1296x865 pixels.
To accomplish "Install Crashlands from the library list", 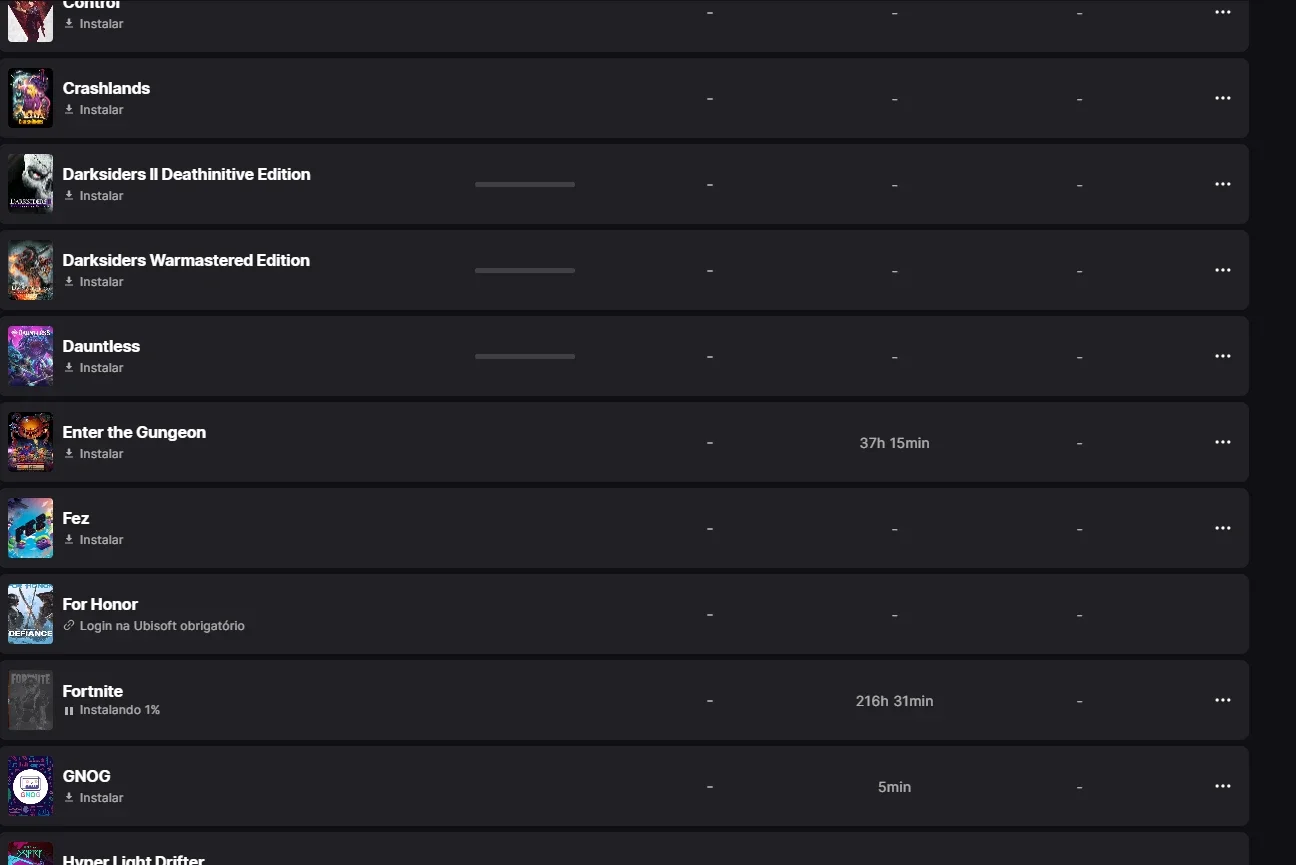I will (93, 110).
